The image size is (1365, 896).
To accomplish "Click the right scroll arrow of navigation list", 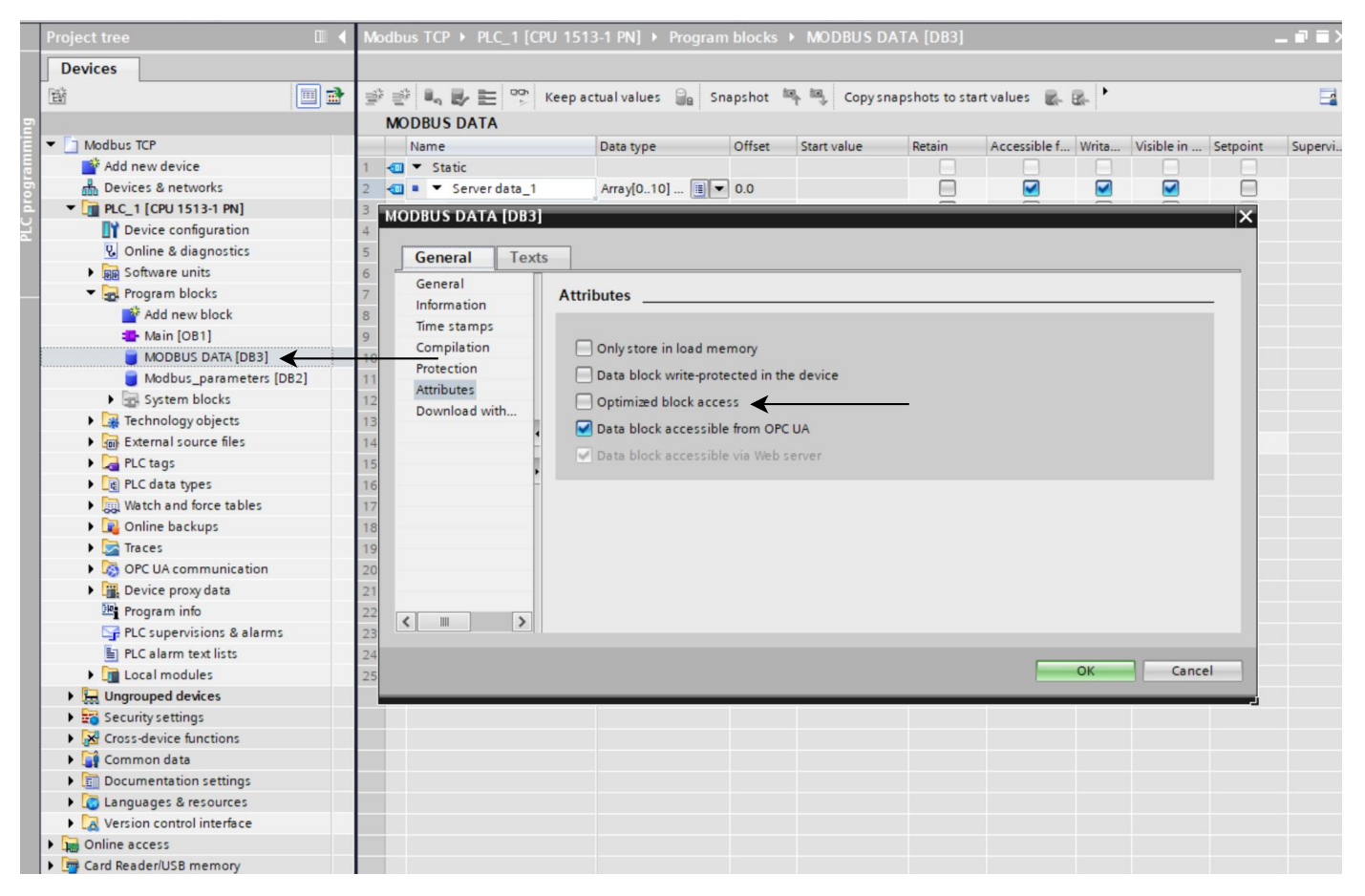I will [x=522, y=622].
